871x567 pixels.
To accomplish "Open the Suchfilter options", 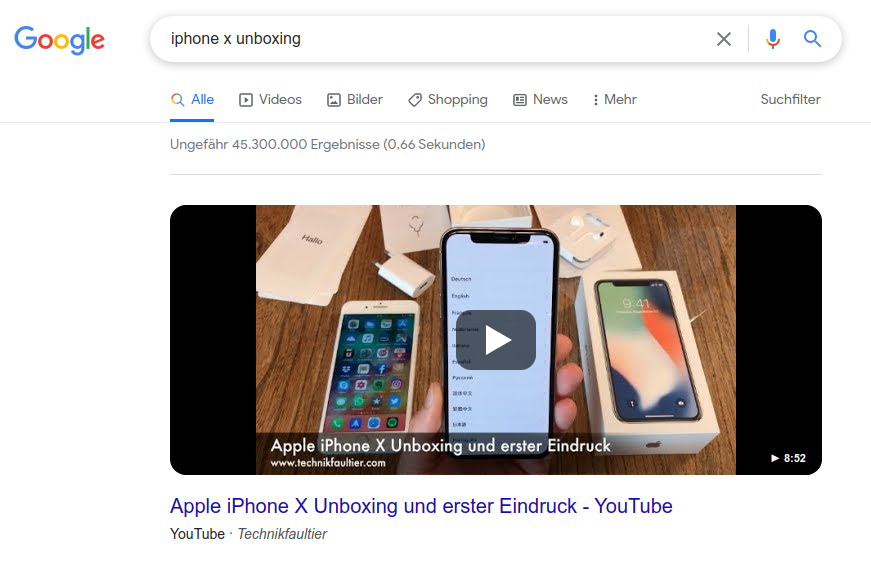I will 790,99.
